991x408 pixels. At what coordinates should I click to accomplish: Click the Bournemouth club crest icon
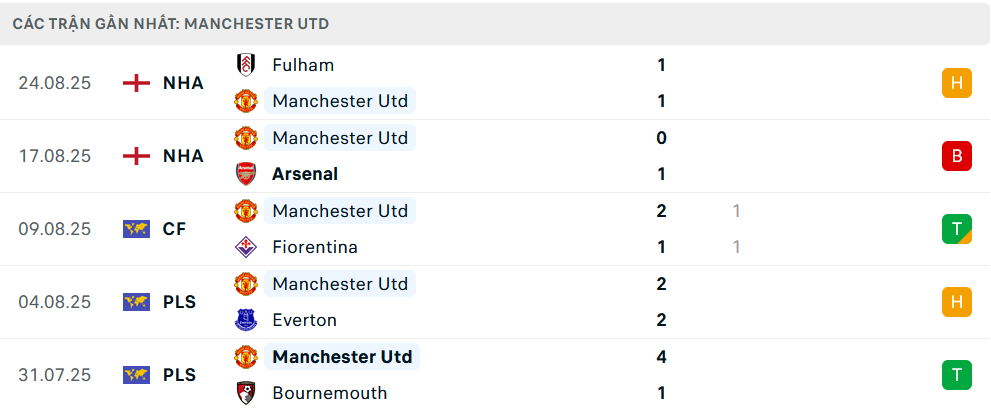tap(245, 393)
